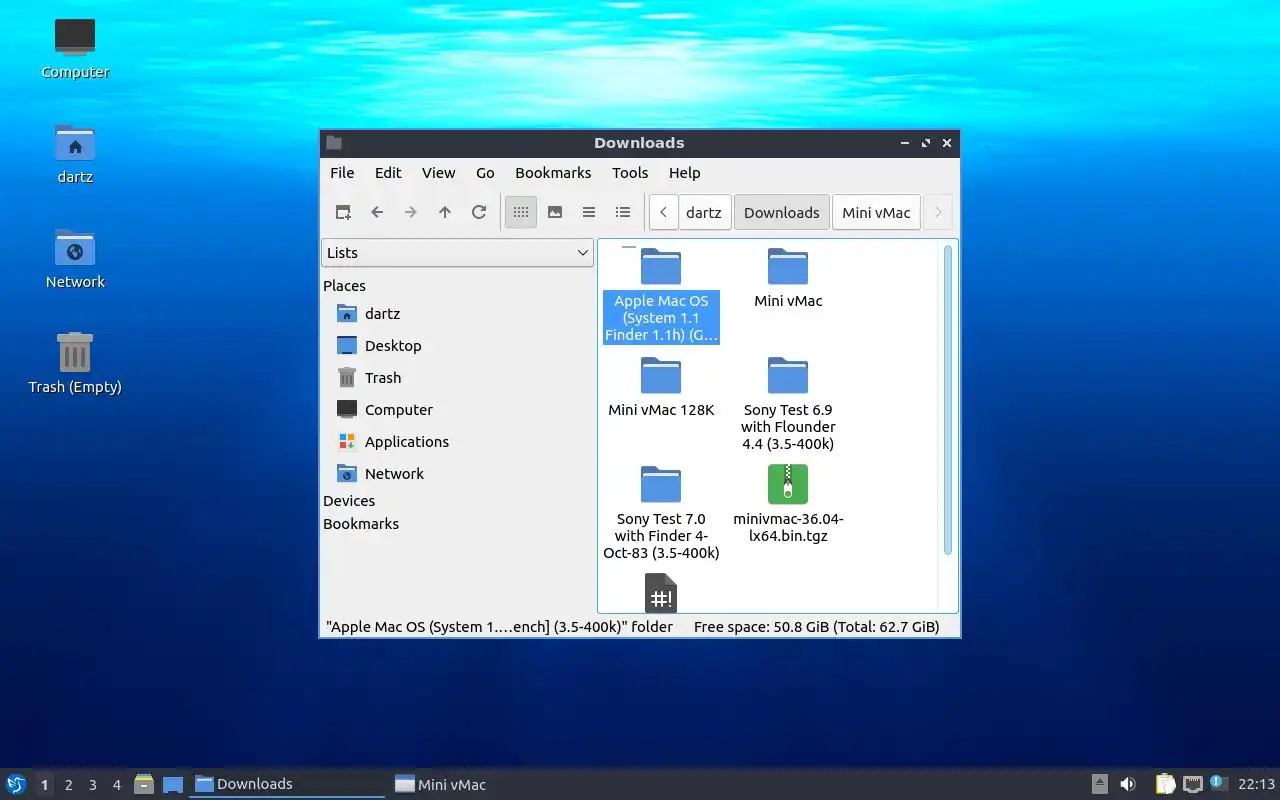
Task: Open the Edit menu
Action: point(388,173)
